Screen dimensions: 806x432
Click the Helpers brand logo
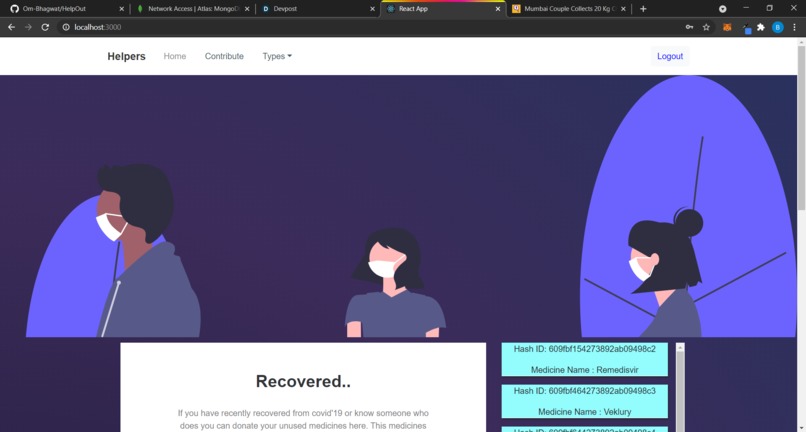(126, 57)
